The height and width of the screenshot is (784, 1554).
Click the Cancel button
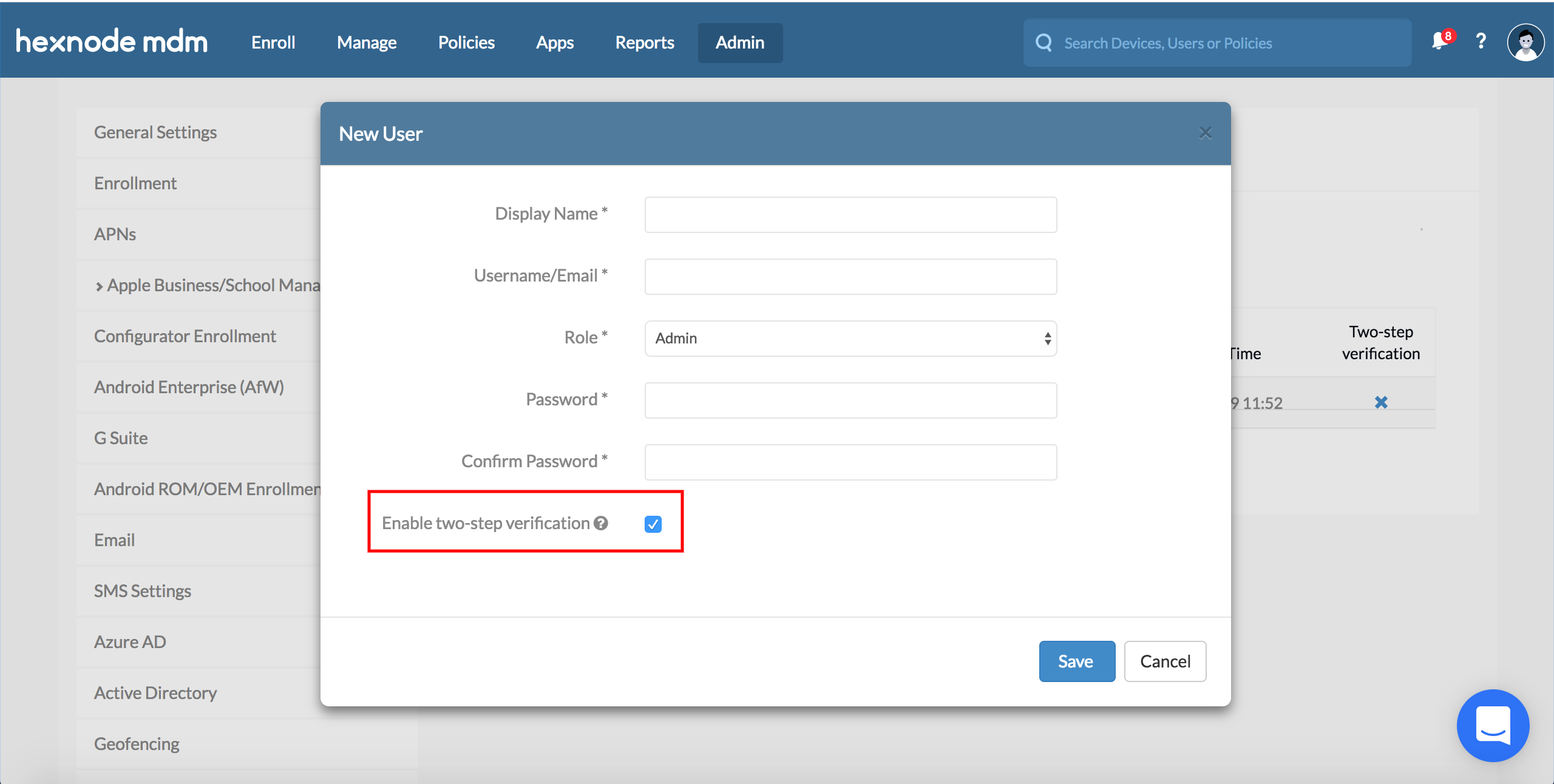(x=1165, y=661)
